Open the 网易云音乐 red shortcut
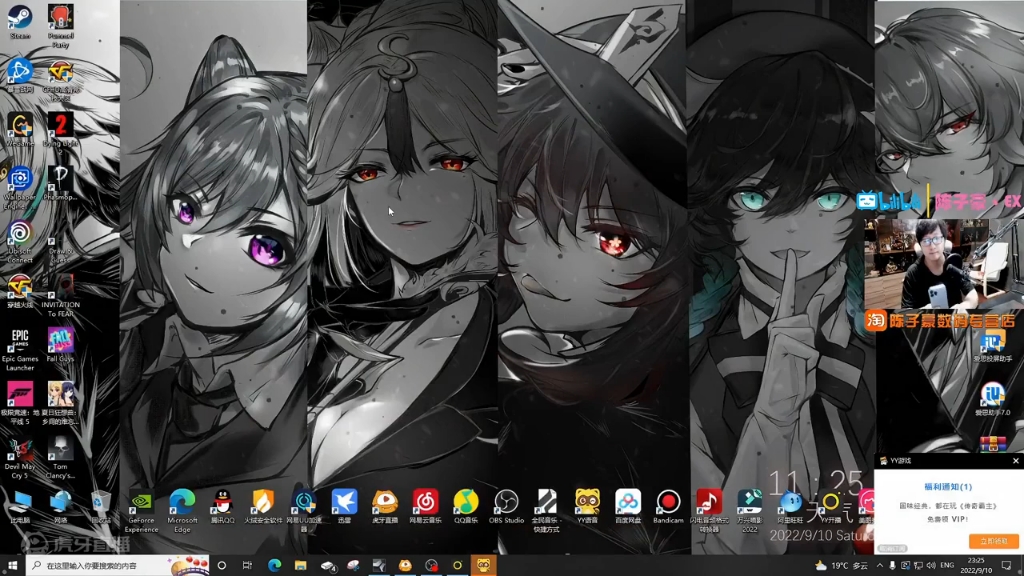This screenshot has height=576, width=1024. click(x=425, y=507)
